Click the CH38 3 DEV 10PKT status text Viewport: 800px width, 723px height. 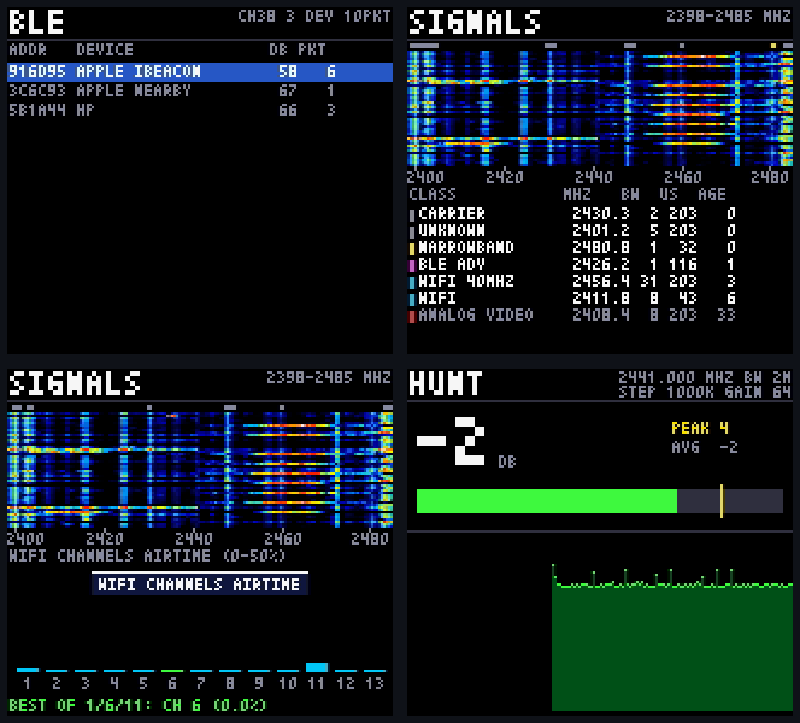pos(314,16)
